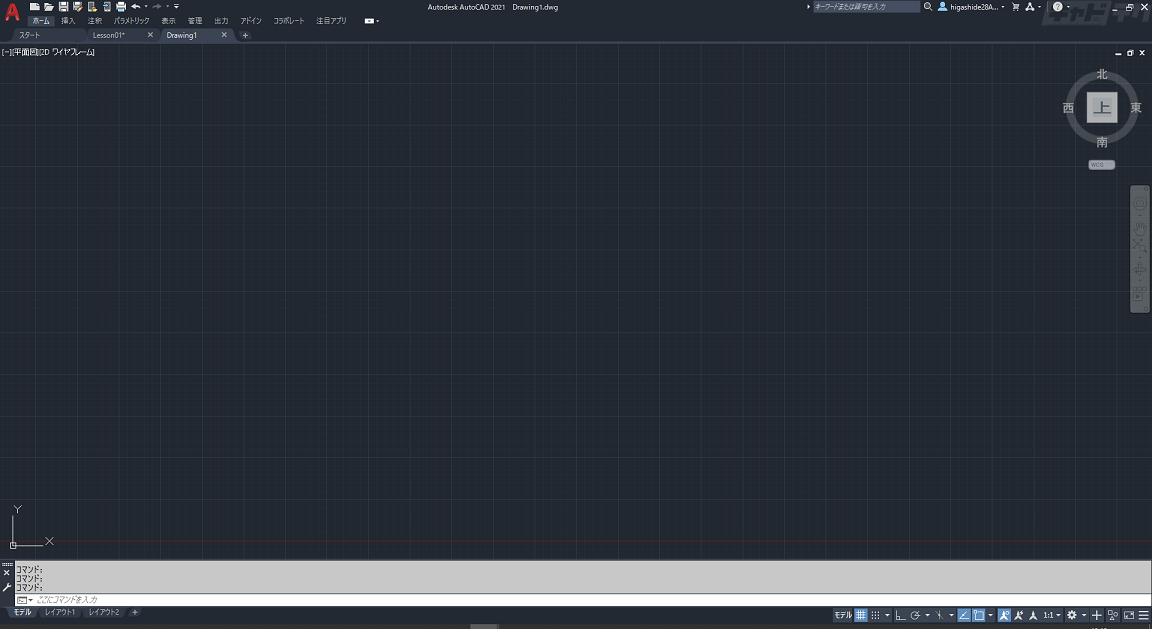The image size is (1152, 629).
Task: Click the Open from Web & Mobile icon
Action: pos(93,7)
